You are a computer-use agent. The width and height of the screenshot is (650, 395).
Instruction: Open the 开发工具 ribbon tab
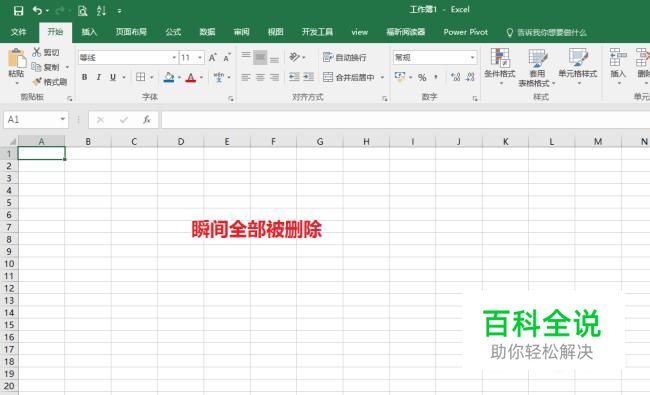(x=318, y=32)
